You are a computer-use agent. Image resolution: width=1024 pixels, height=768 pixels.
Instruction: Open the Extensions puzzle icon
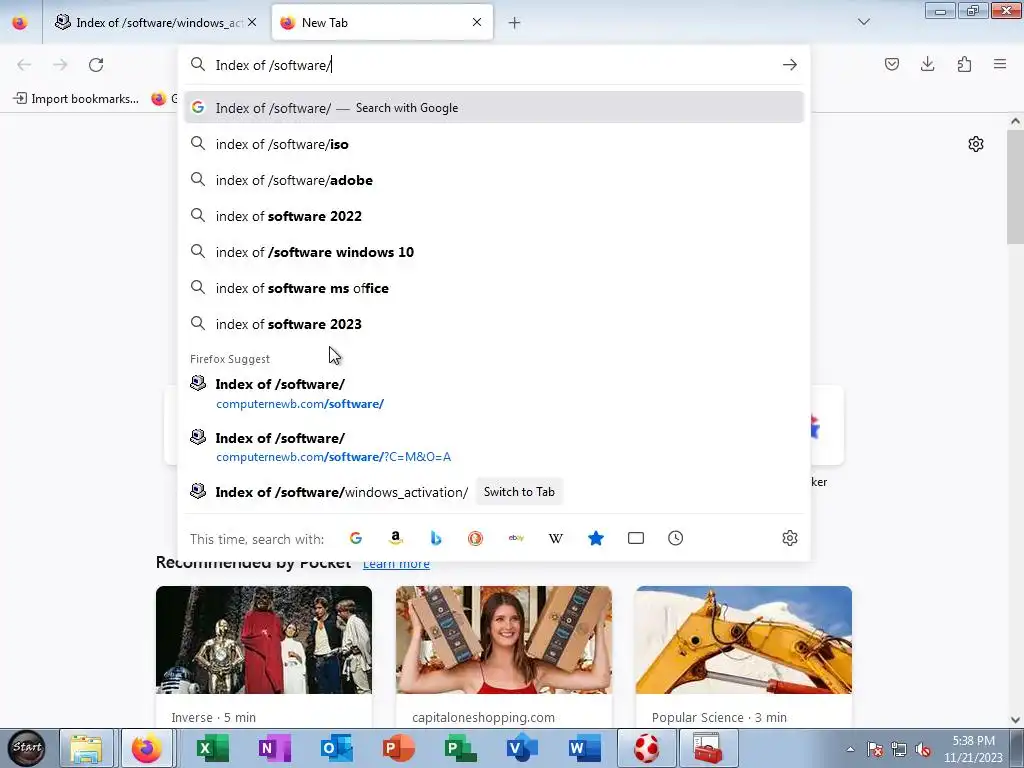(x=964, y=64)
